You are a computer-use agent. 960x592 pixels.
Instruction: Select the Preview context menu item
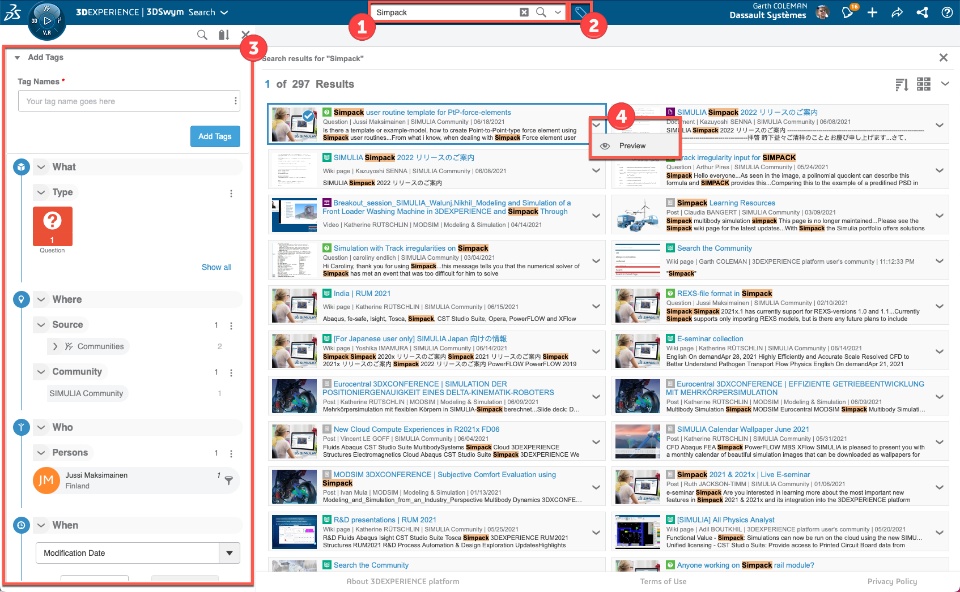[636, 146]
